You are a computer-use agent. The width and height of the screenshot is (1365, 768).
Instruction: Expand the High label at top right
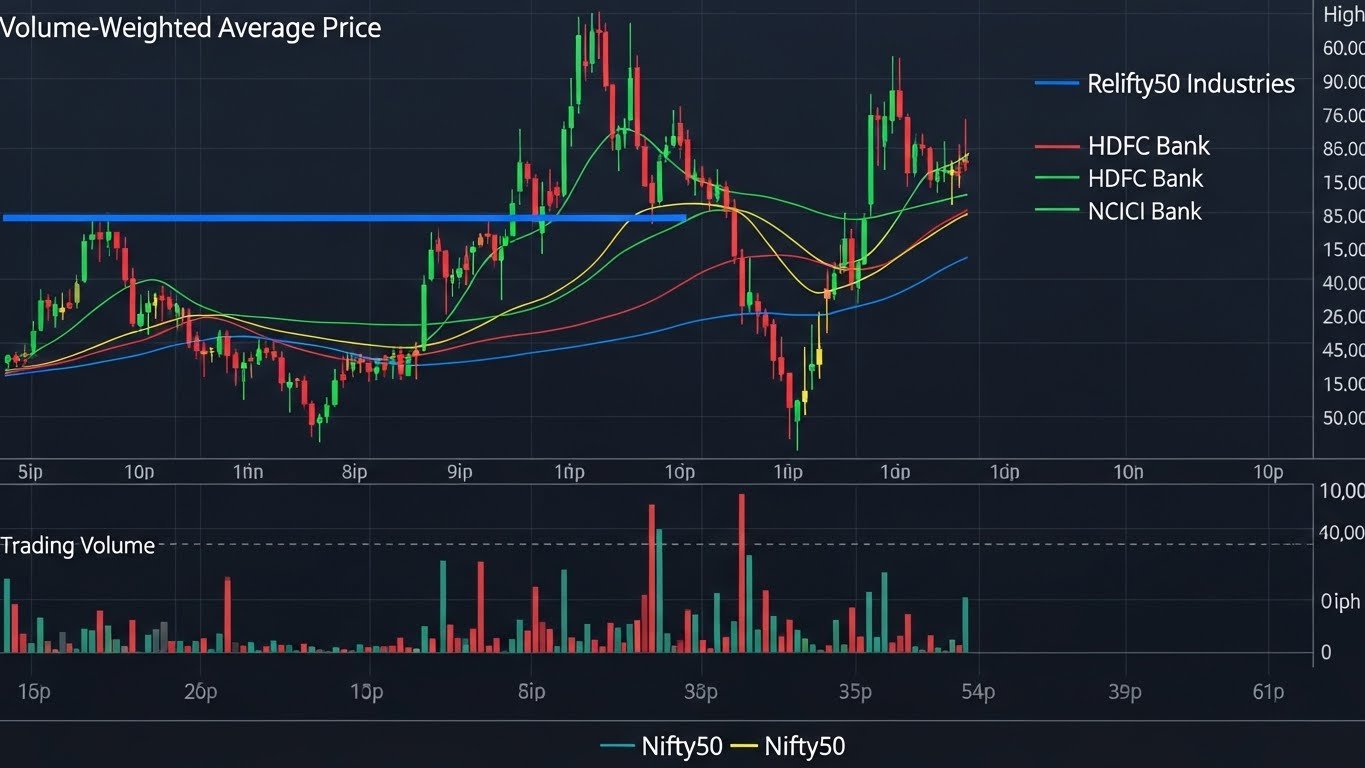click(x=1346, y=14)
